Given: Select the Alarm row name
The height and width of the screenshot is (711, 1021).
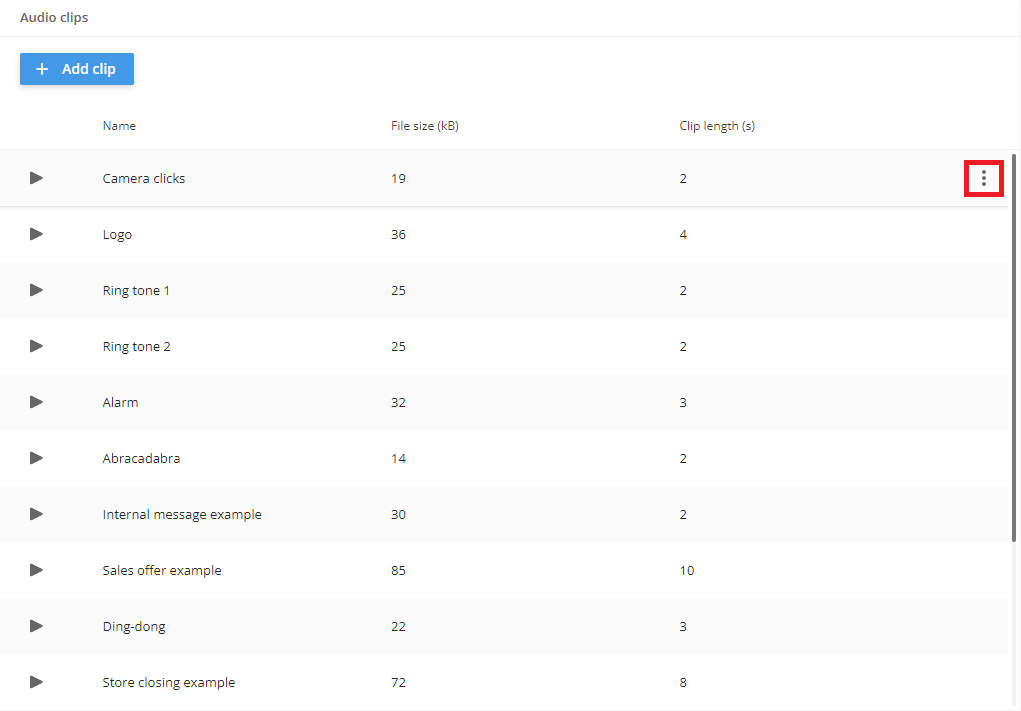Looking at the screenshot, I should [x=120, y=402].
